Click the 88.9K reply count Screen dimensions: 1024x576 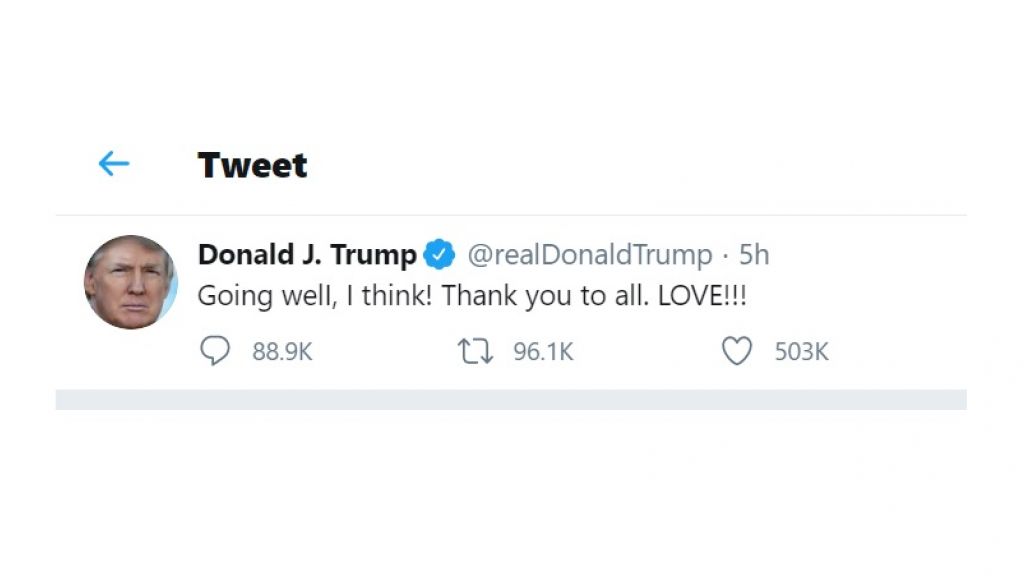coord(282,352)
